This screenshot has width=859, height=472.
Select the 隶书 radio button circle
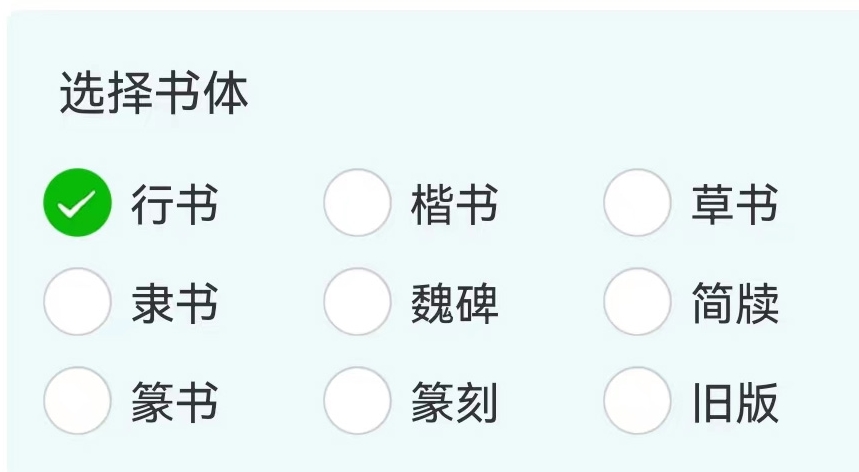click(77, 302)
